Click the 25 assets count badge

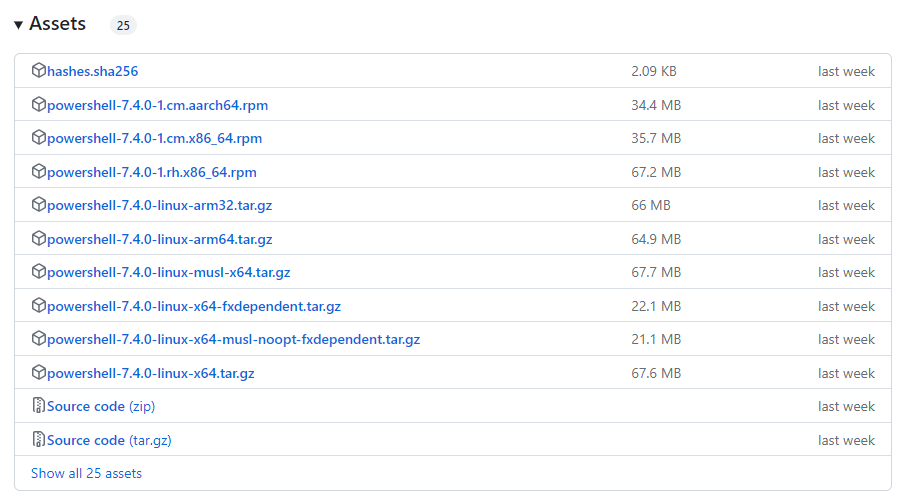point(123,25)
